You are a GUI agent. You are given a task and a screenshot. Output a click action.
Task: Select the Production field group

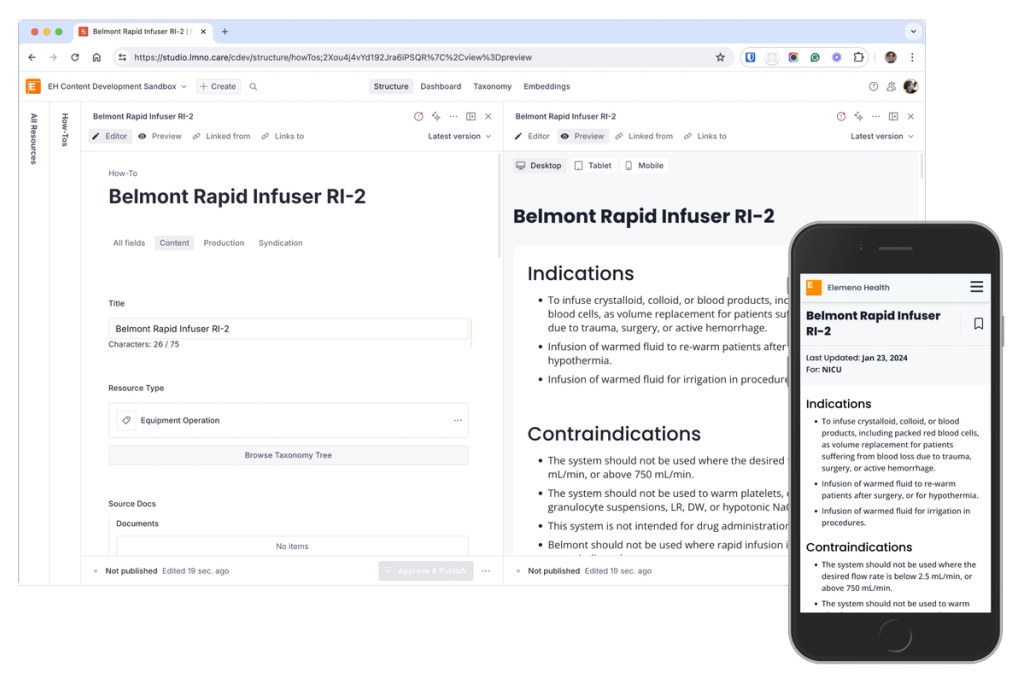(x=224, y=243)
